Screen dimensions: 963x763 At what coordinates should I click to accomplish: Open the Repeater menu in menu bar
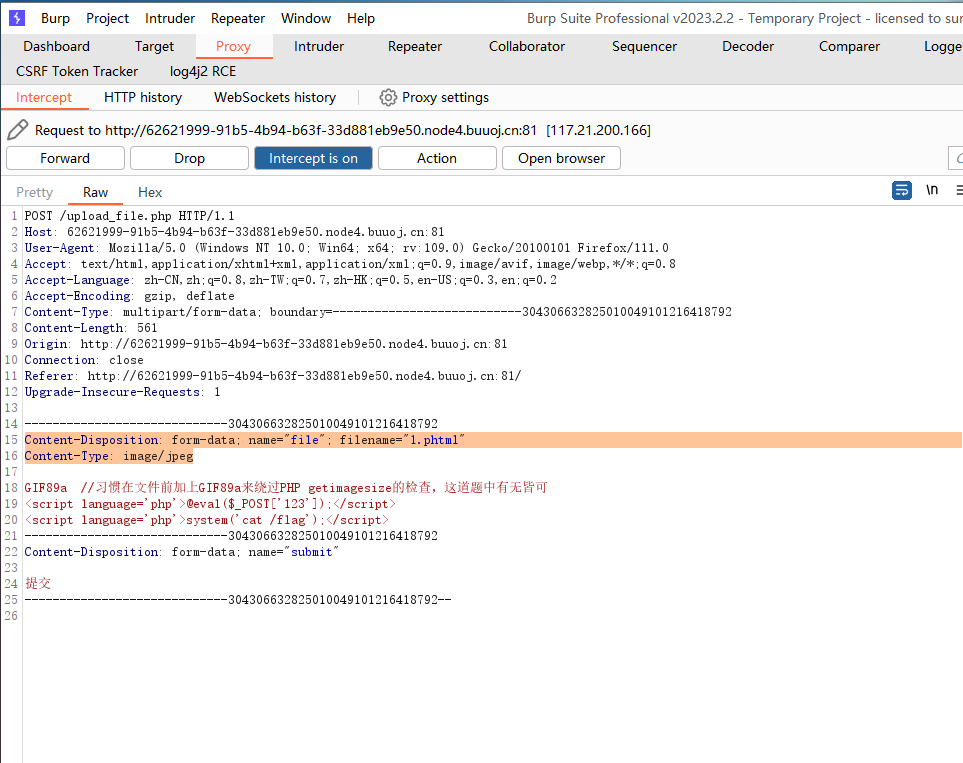(238, 18)
